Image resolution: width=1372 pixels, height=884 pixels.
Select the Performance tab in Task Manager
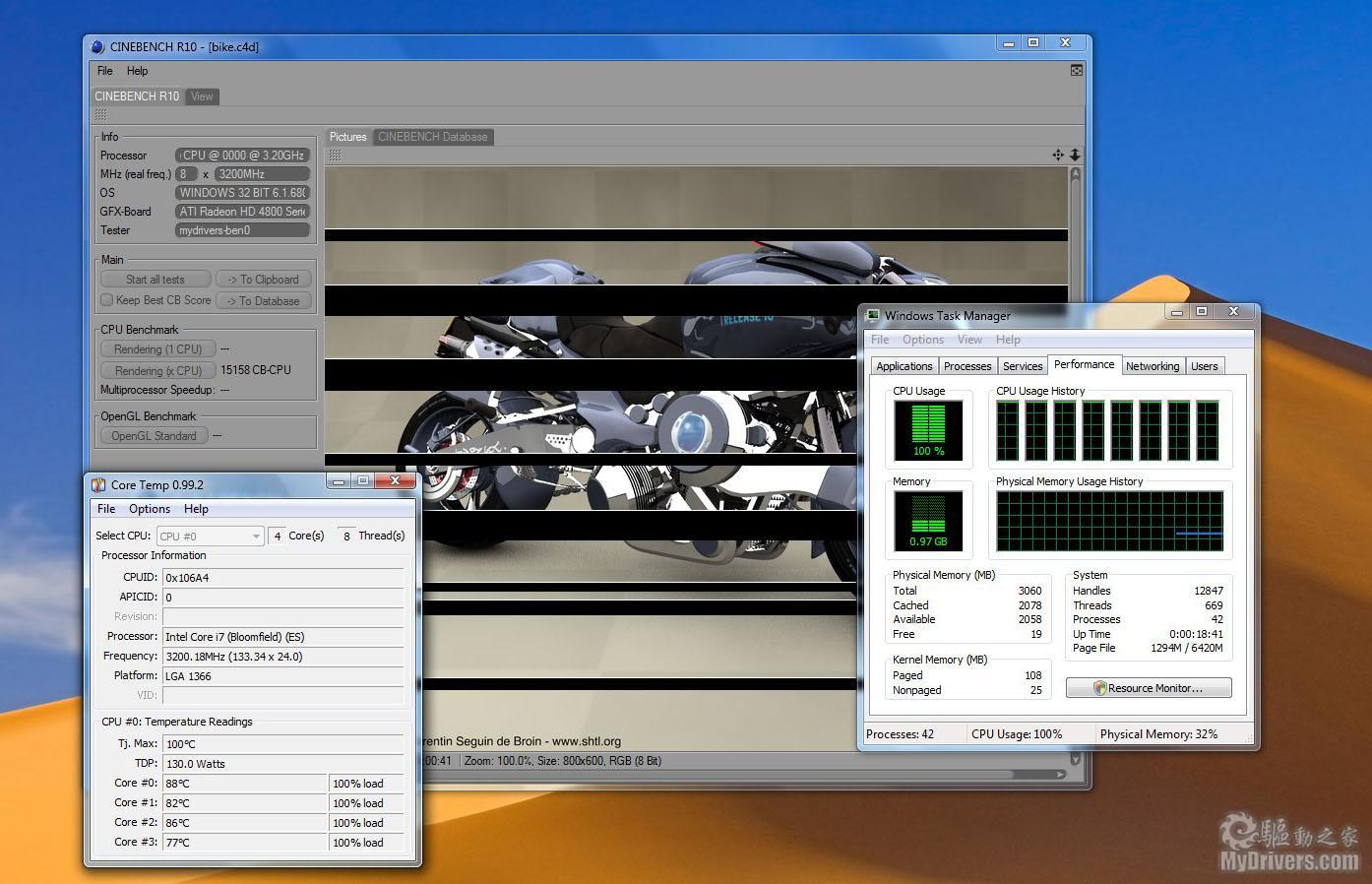tap(1084, 364)
